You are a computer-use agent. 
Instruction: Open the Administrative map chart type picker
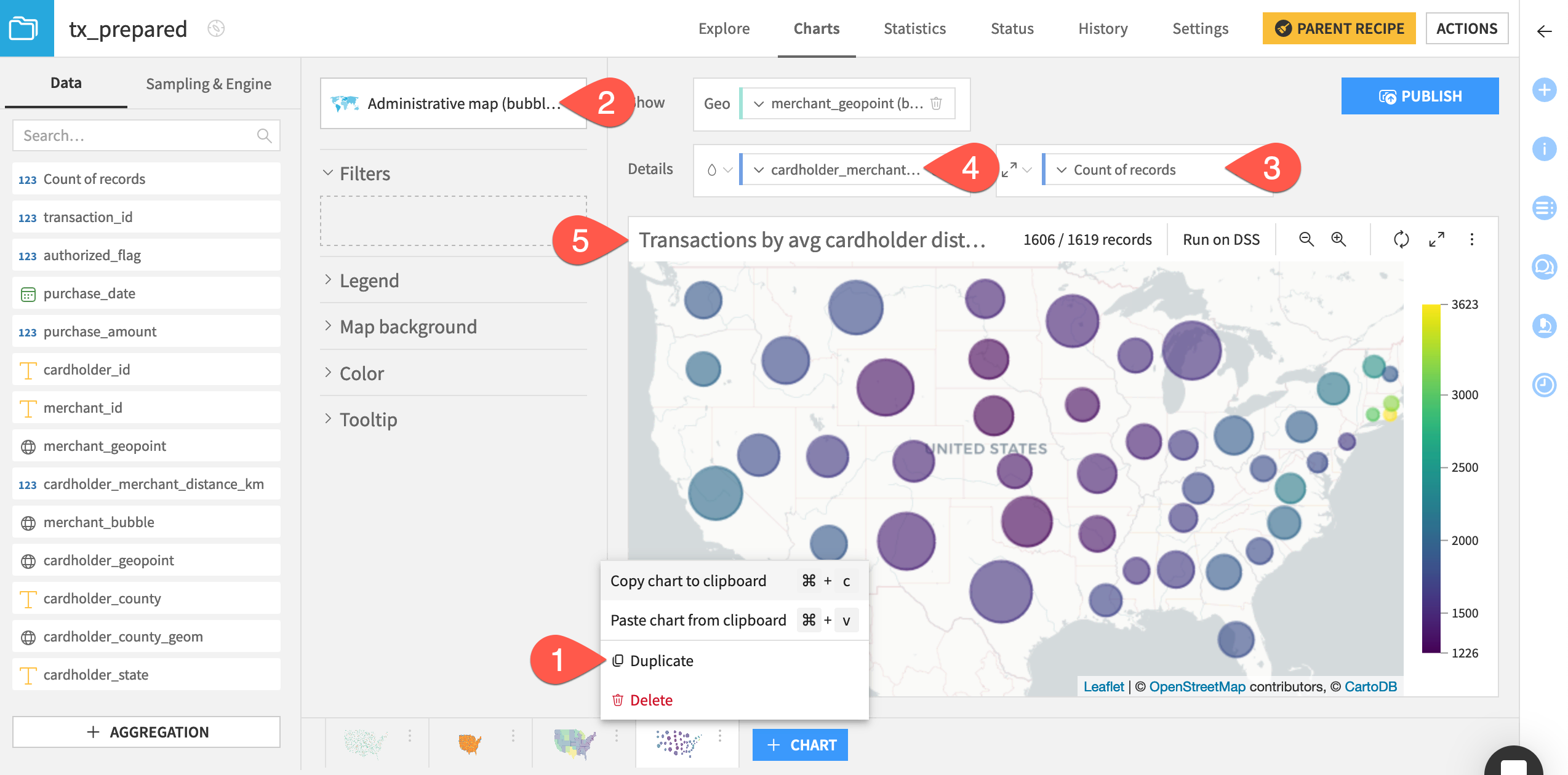point(454,103)
